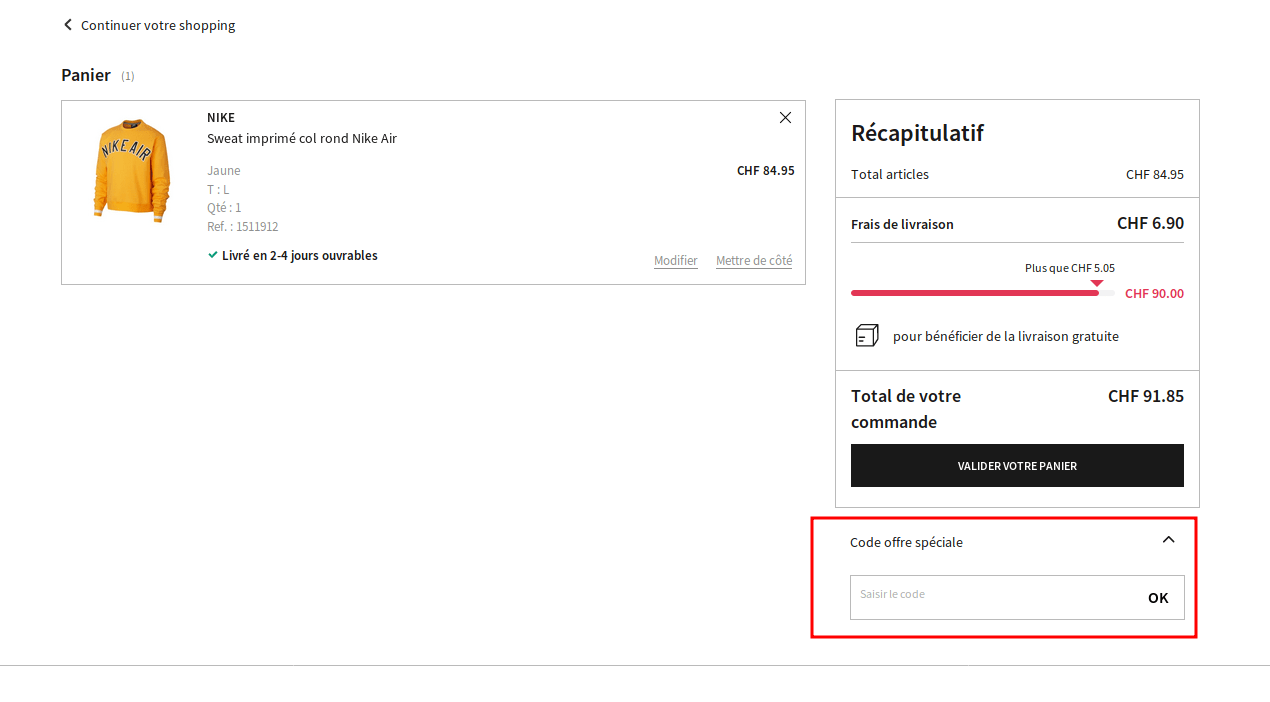Viewport: 1270px width, 702px height.
Task: Click the back chevron before "Continuer votre shopping"
Action: [x=67, y=24]
